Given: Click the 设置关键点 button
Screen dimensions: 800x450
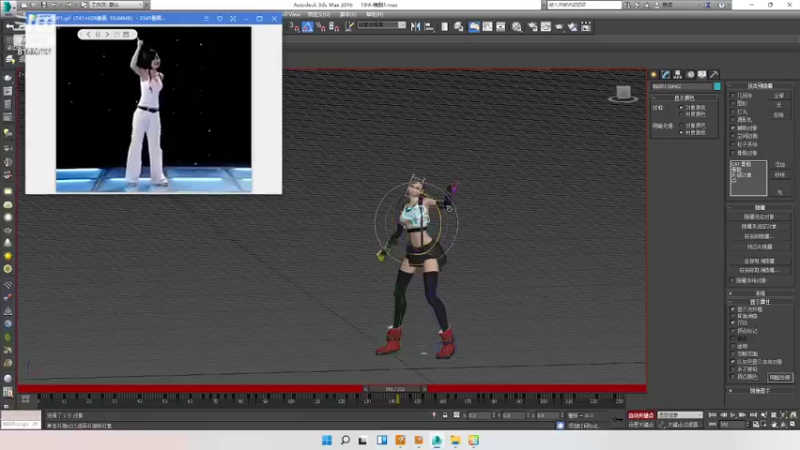Looking at the screenshot, I should tap(641, 424).
